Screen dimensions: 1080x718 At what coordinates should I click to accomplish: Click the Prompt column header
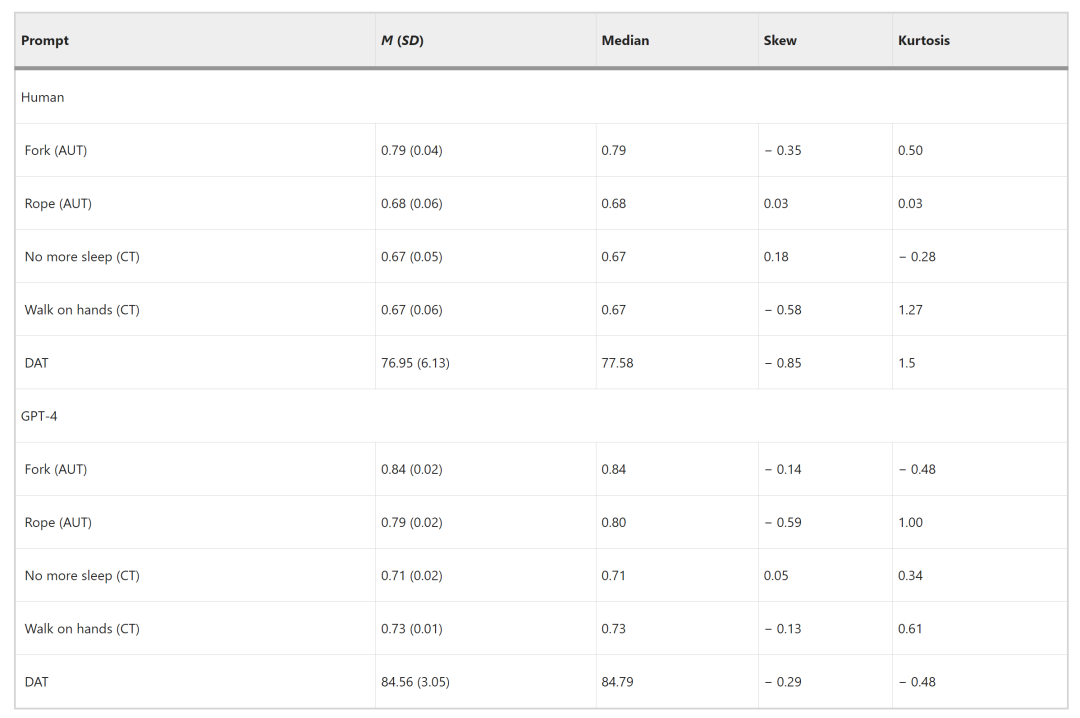(x=45, y=41)
